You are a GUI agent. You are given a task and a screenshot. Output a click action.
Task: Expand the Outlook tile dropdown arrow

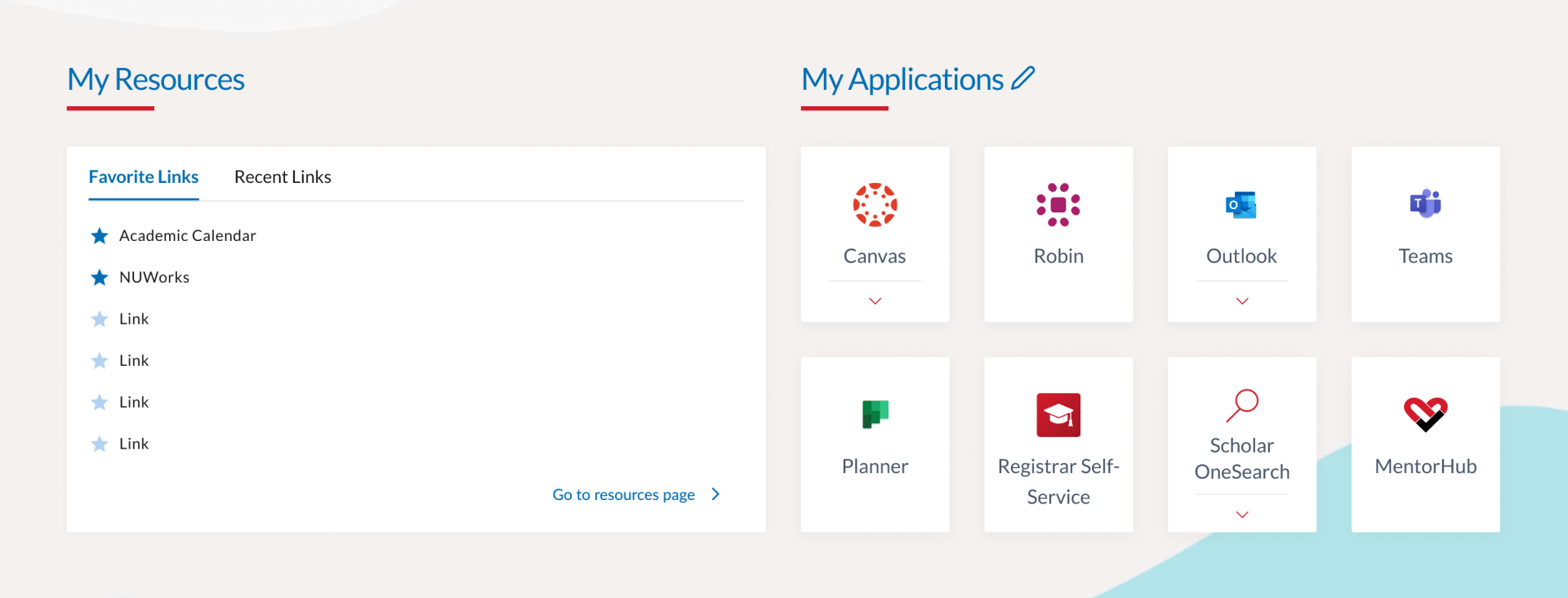coord(1241,301)
